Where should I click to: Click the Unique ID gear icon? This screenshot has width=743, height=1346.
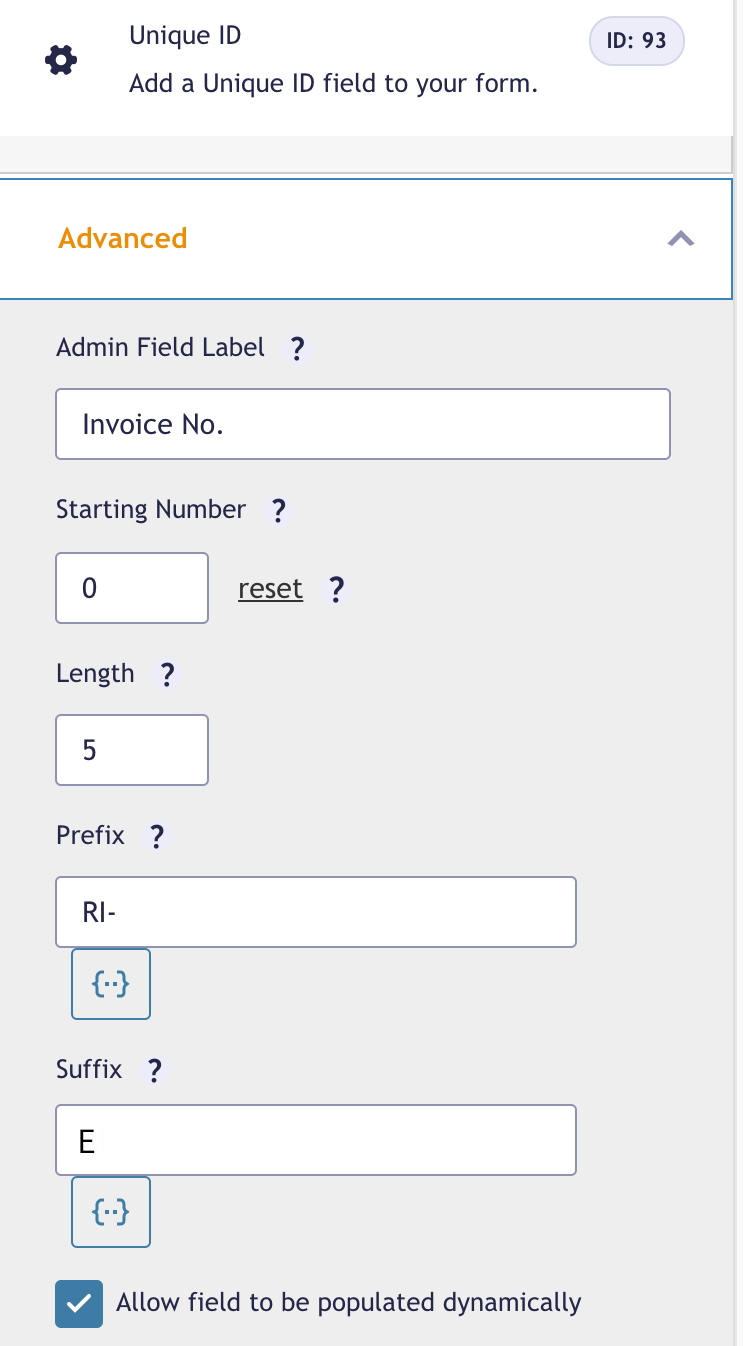61,61
